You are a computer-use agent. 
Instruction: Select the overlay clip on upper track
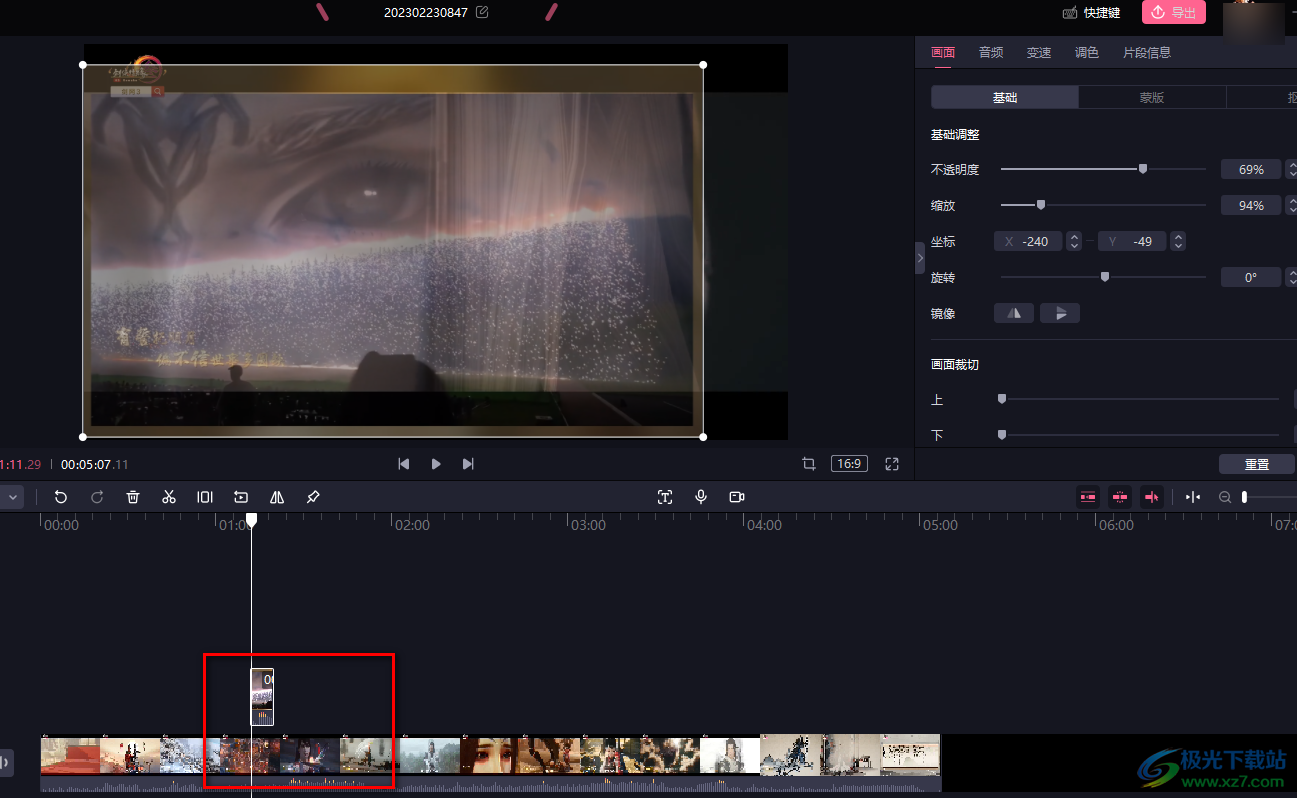point(262,697)
